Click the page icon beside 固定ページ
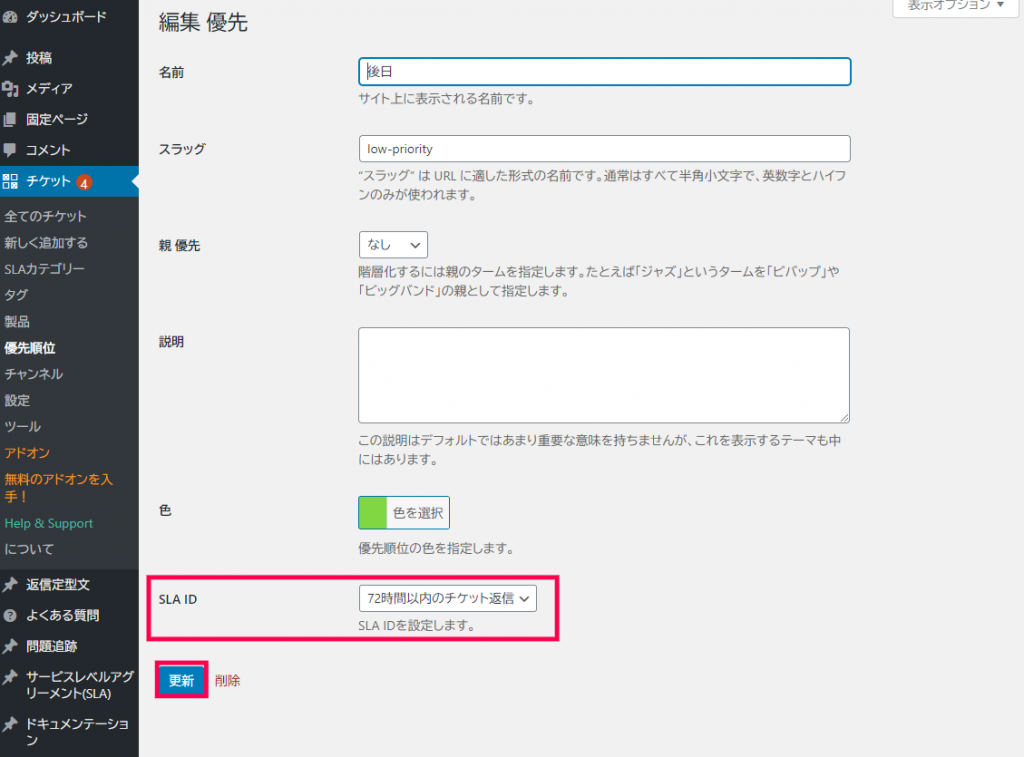Viewport: 1024px width, 757px height. pos(10,120)
